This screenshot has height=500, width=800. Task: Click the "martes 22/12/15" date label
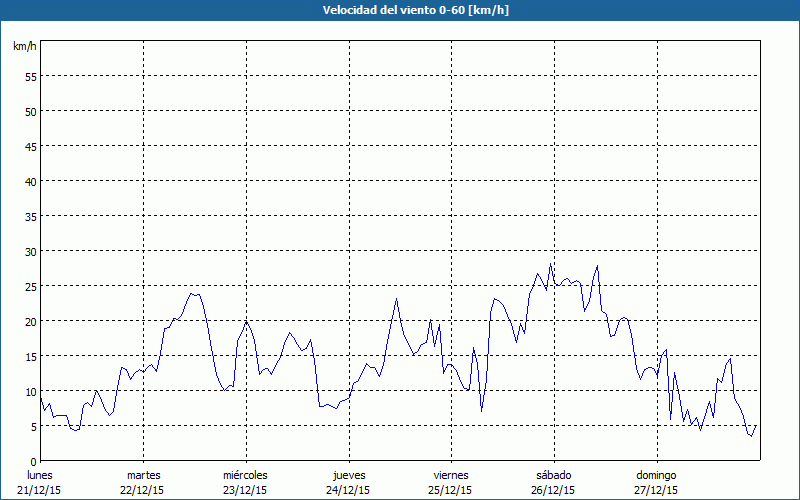(143, 482)
